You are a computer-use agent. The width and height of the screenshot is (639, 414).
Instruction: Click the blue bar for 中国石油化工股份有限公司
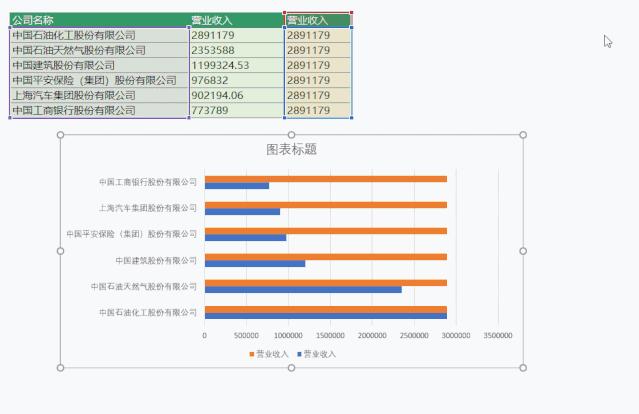click(x=326, y=316)
